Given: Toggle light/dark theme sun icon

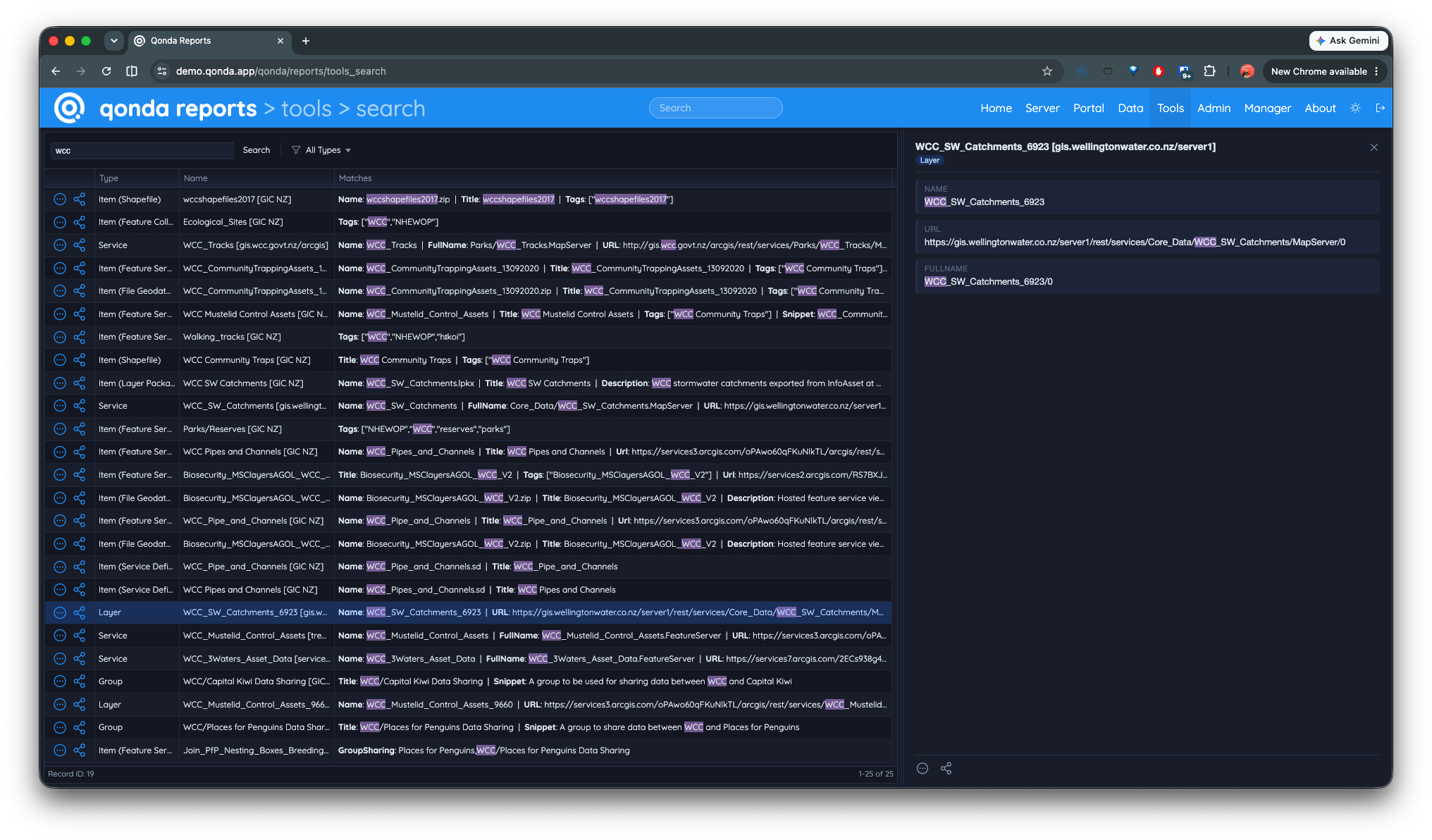Looking at the screenshot, I should coord(1355,108).
